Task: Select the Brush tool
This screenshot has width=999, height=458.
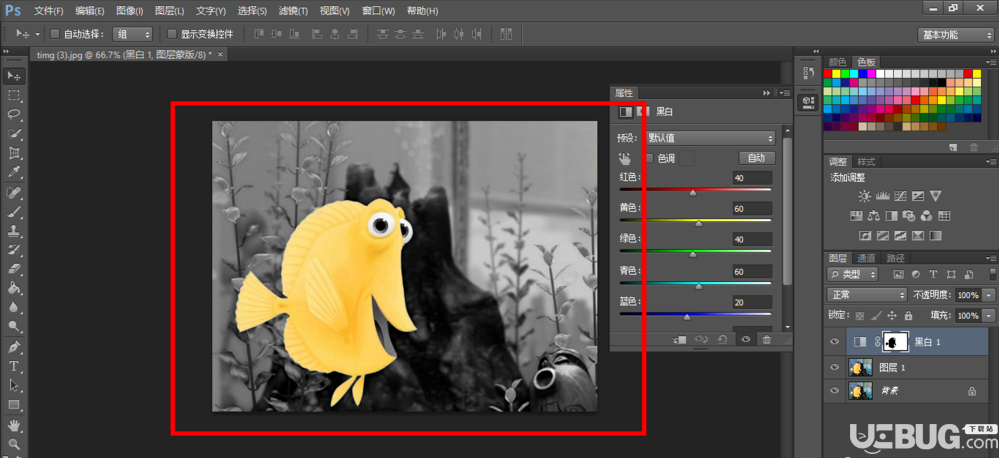Action: point(13,211)
